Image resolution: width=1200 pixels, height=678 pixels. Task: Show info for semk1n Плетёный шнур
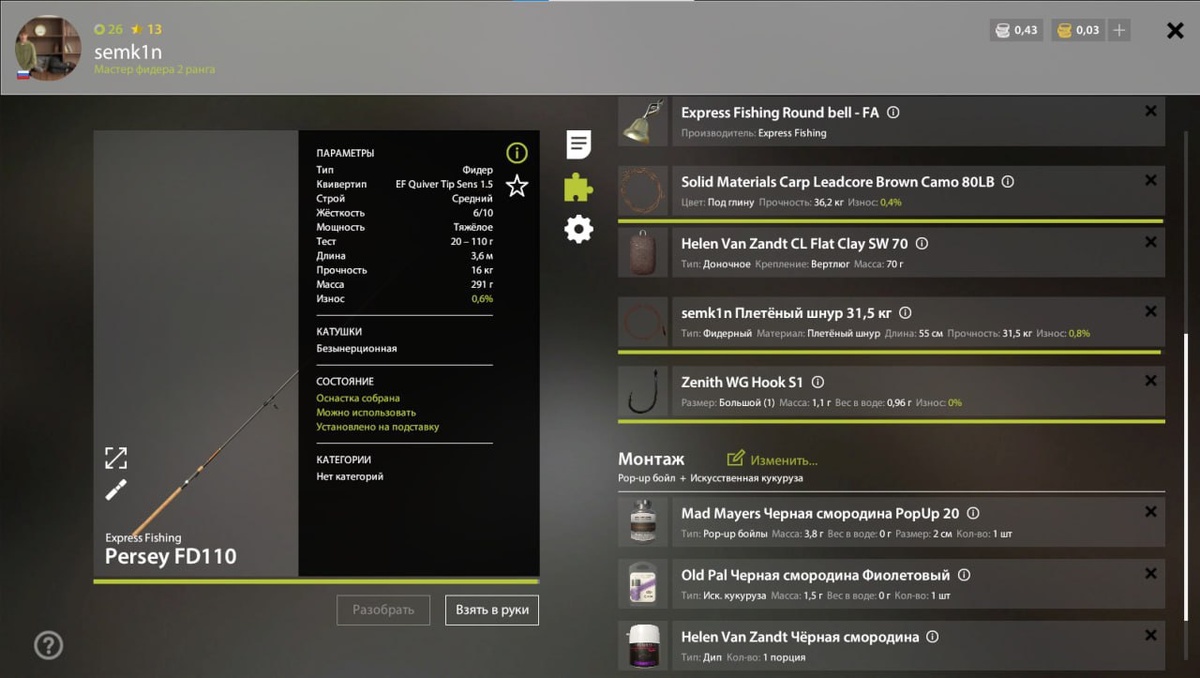coord(905,313)
